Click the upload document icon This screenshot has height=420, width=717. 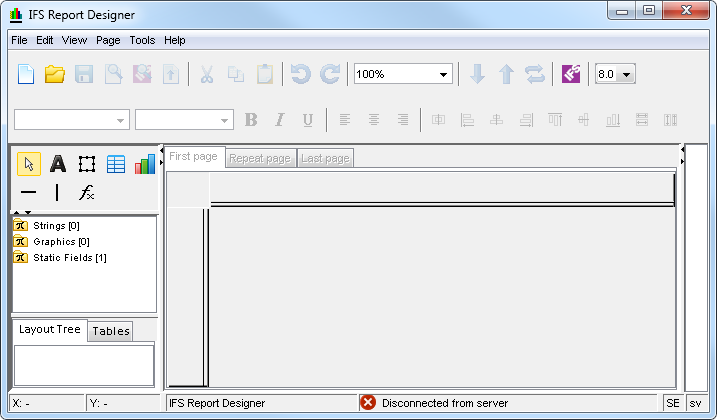coord(171,74)
